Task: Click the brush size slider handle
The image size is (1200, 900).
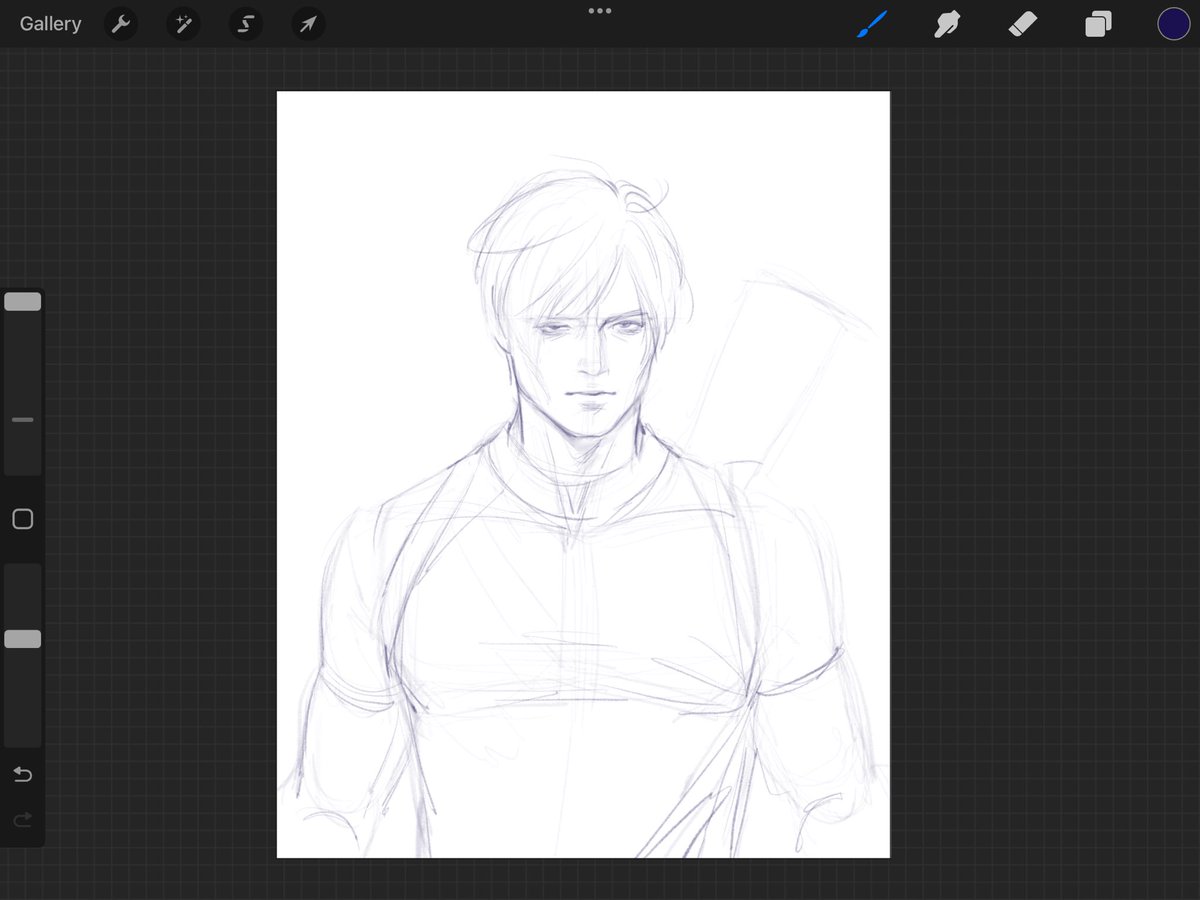Action: [x=23, y=301]
